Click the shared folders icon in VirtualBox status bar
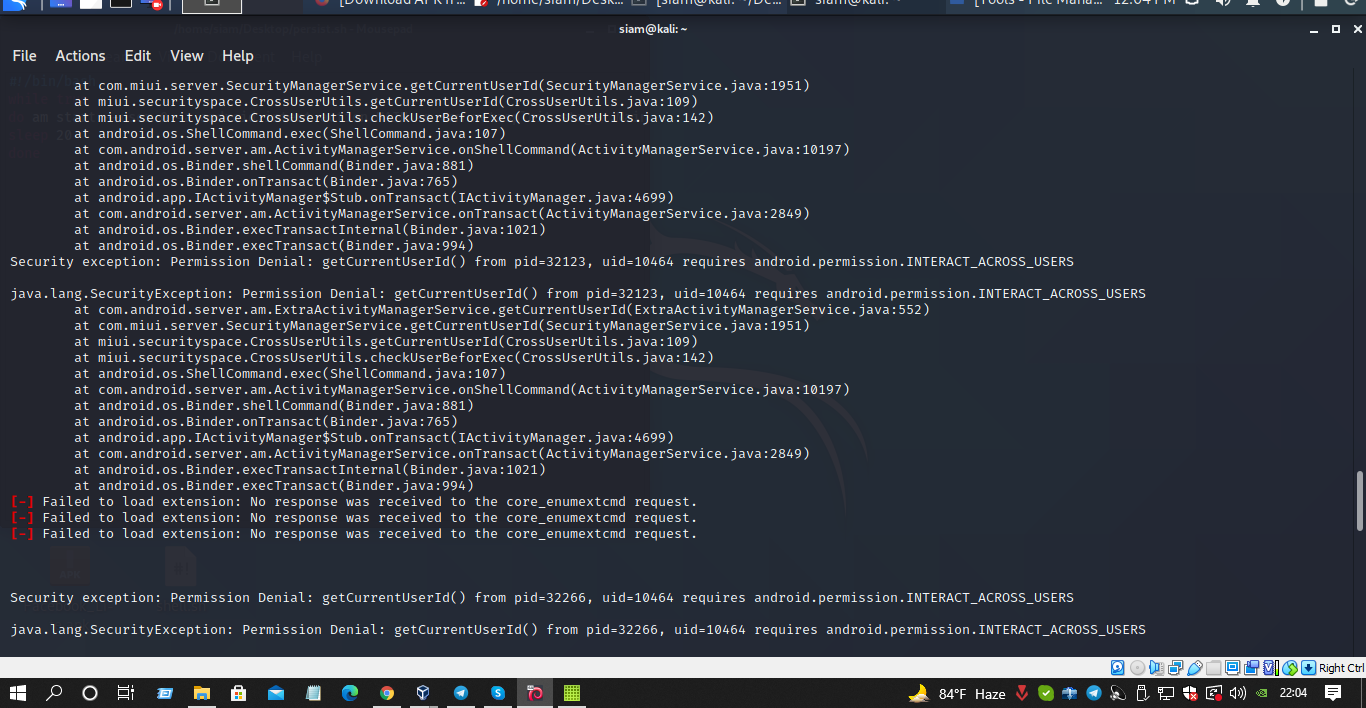Screen dimensions: 1366x708 click(x=1212, y=667)
